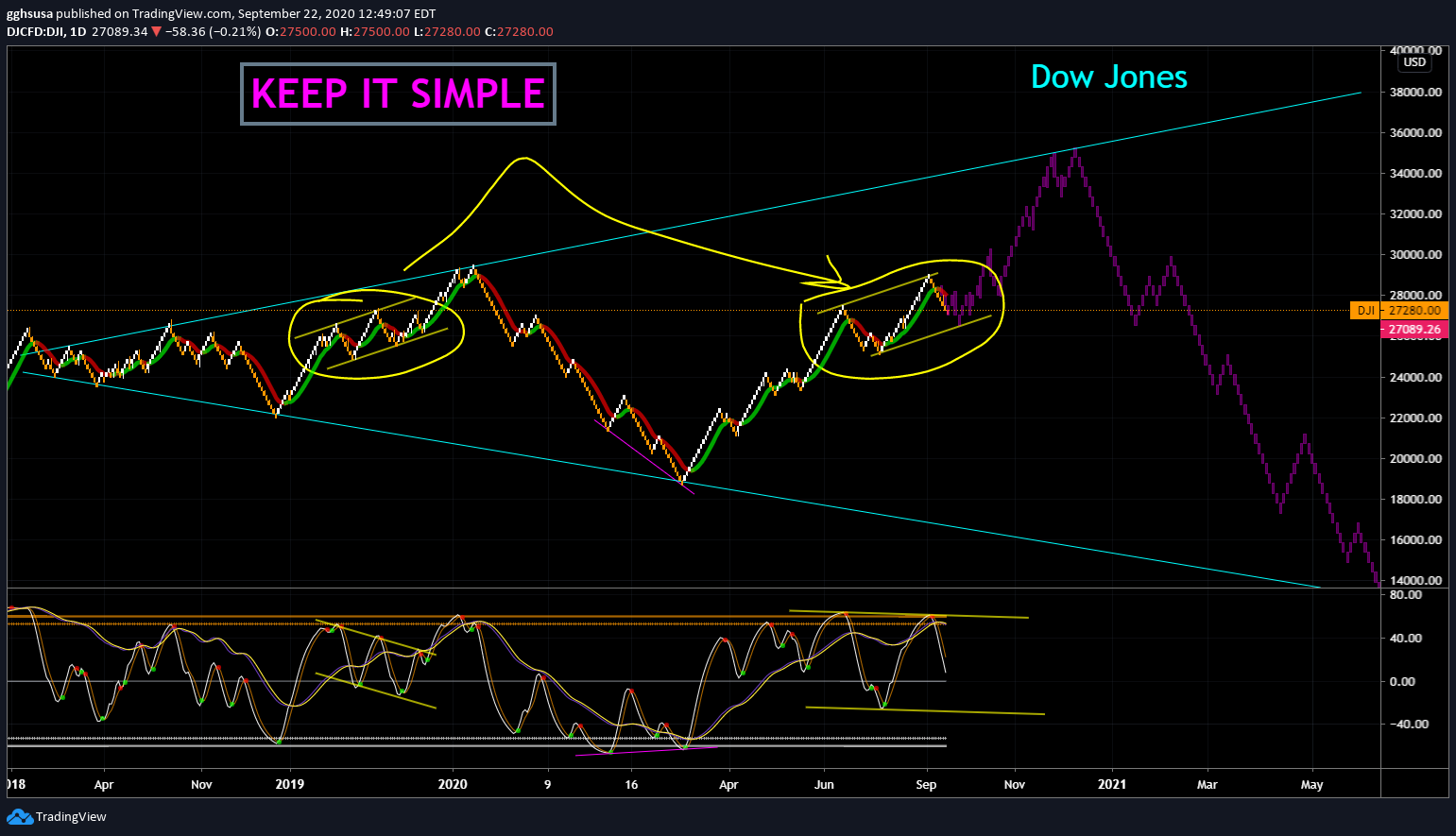Click the May time axis label

click(1311, 785)
